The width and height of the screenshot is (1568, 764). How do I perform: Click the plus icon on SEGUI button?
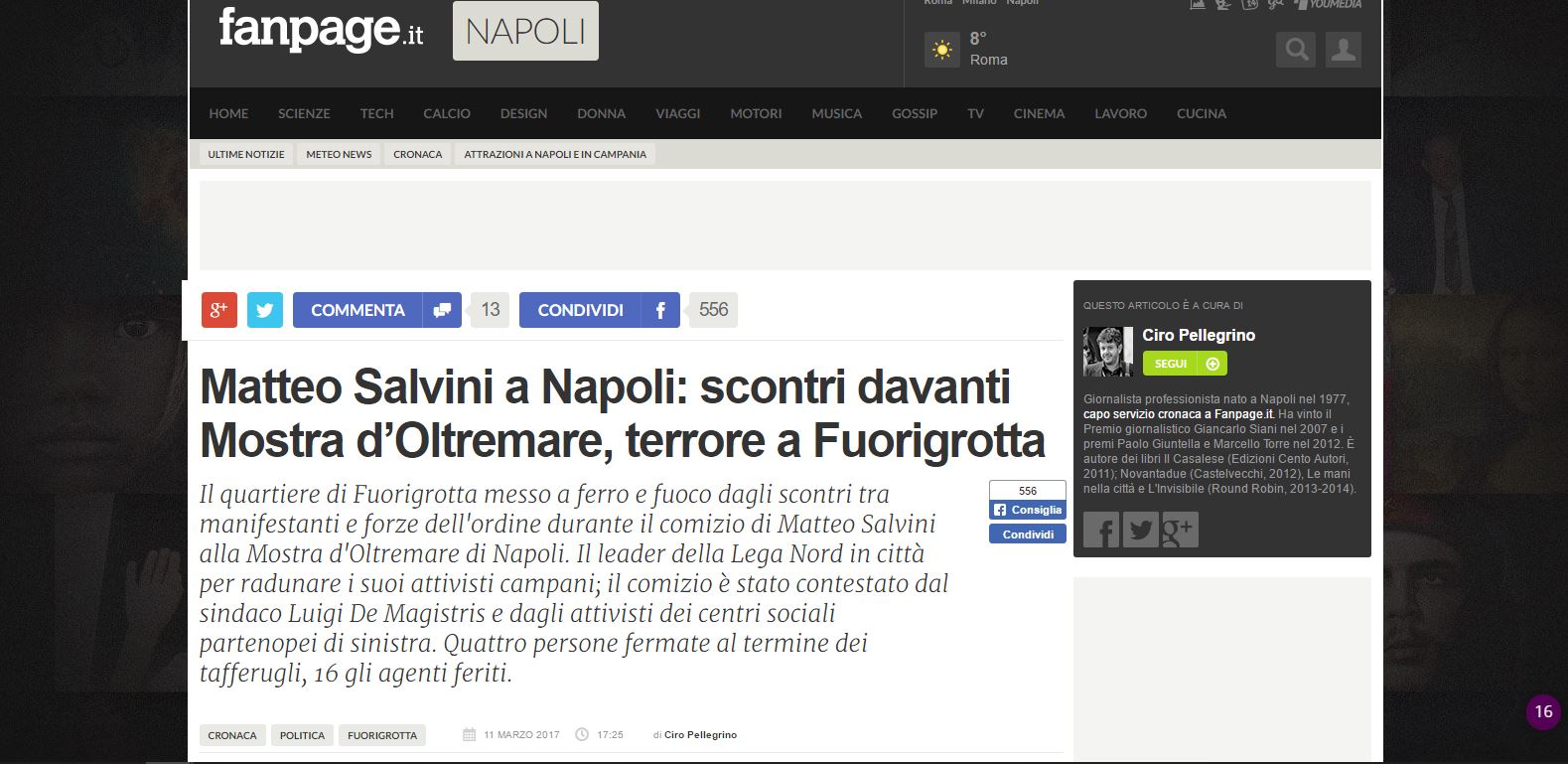coord(1212,364)
